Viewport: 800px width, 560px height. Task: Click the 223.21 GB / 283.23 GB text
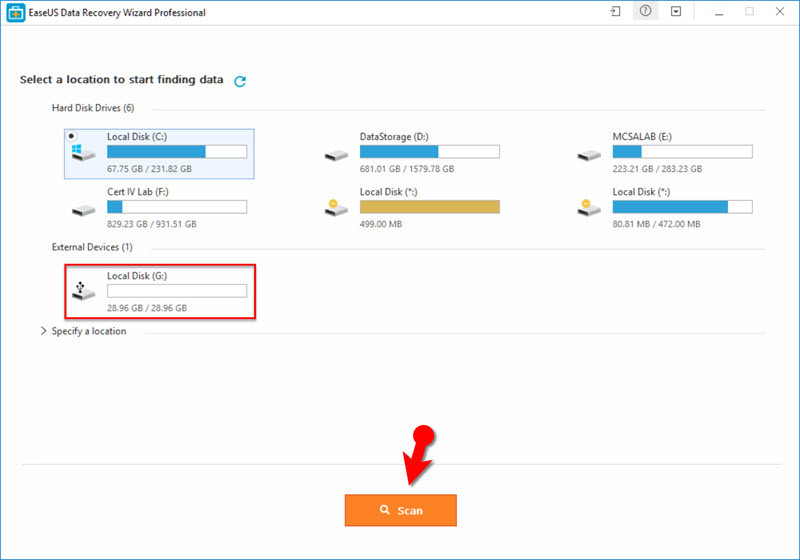coord(657,169)
